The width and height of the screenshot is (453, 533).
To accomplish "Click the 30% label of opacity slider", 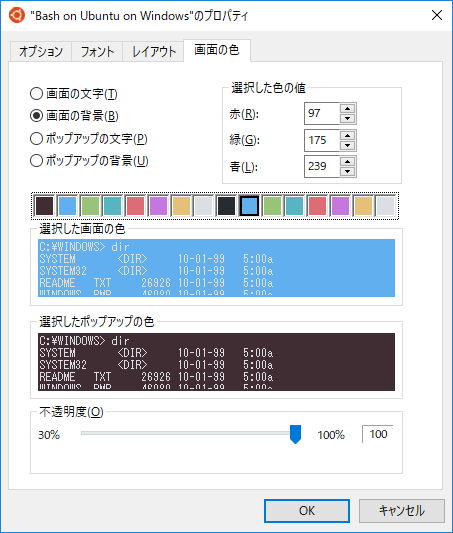I will 49,435.
